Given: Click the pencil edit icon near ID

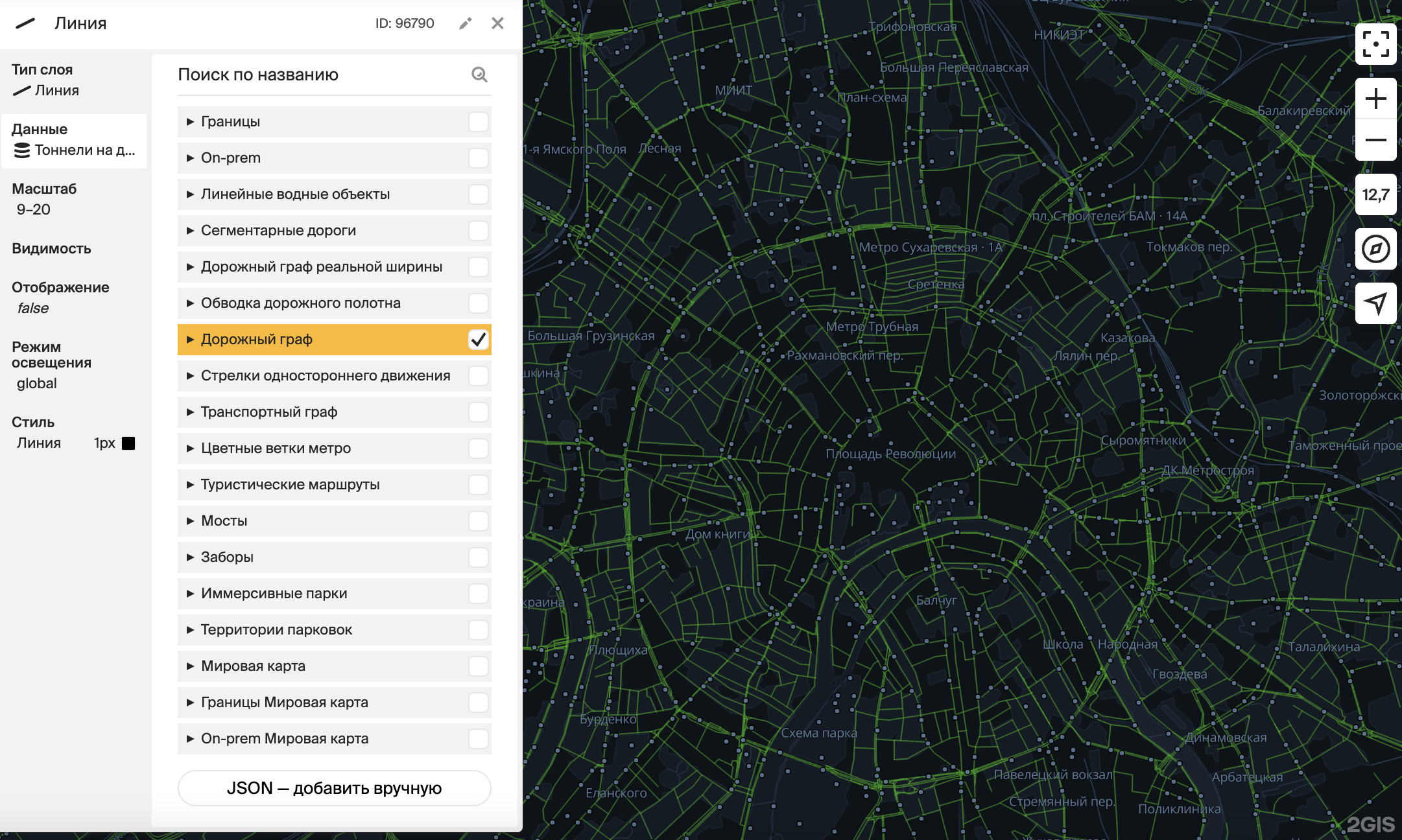Looking at the screenshot, I should (x=465, y=23).
